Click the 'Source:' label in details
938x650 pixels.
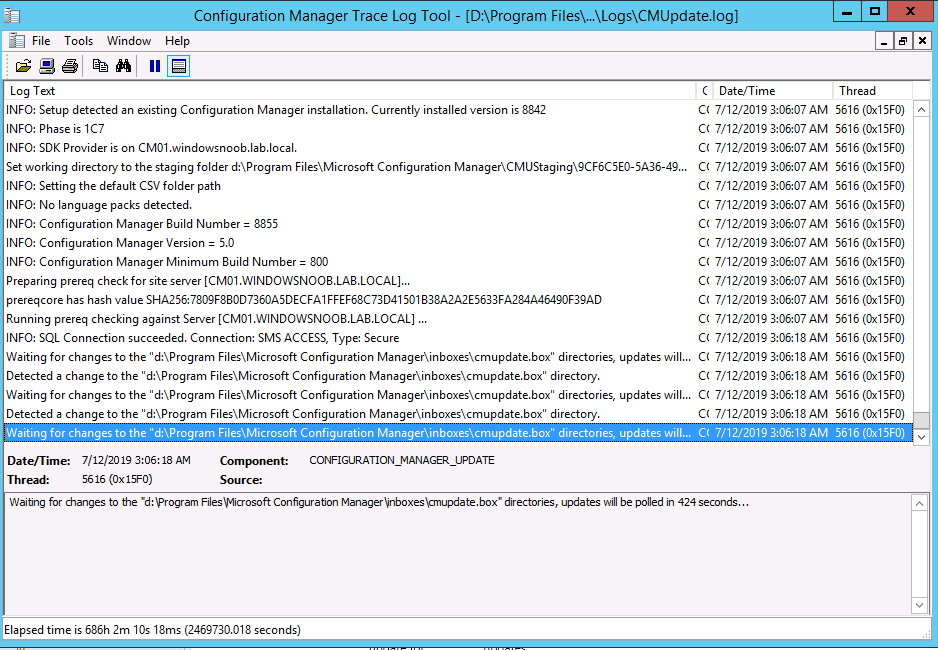click(x=241, y=480)
